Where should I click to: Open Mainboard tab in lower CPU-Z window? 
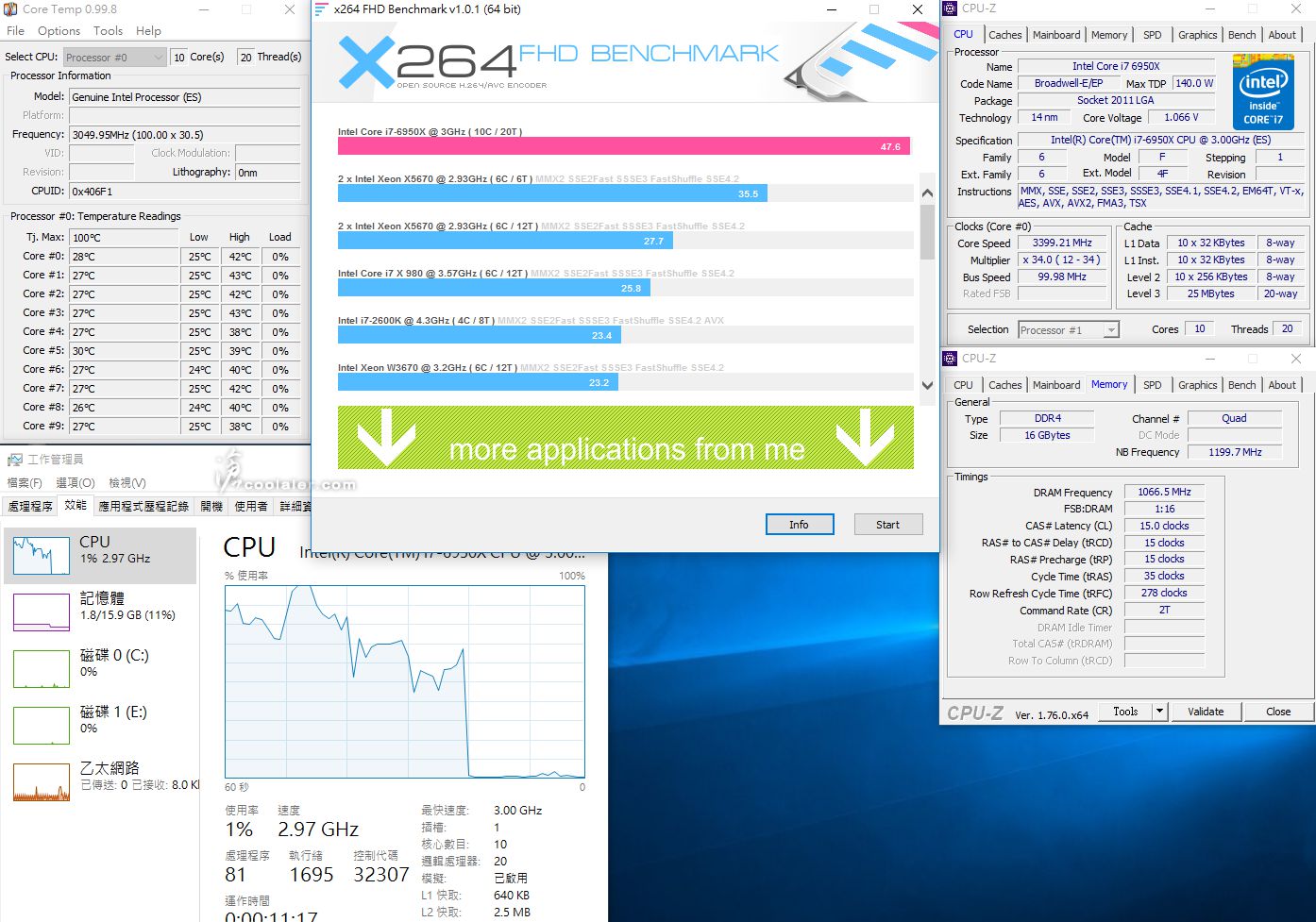(x=1056, y=385)
